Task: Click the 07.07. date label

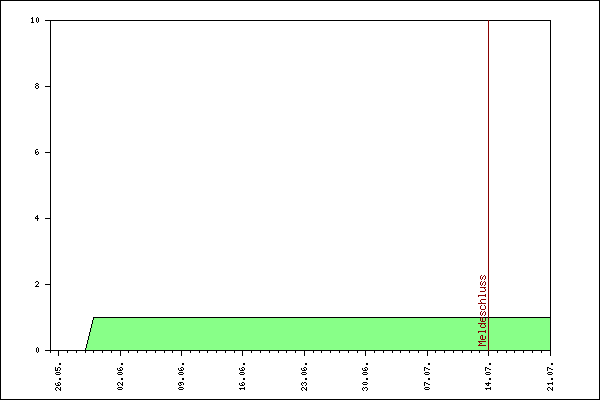Action: pos(427,377)
